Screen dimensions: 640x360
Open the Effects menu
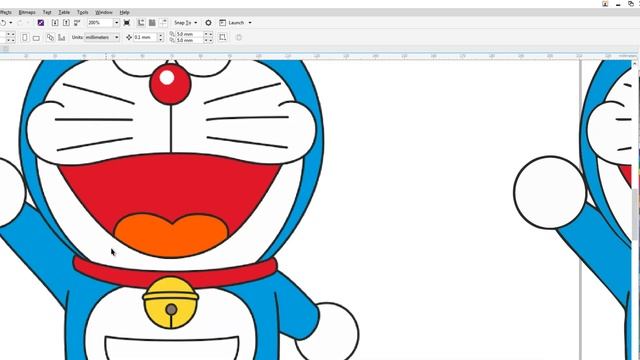click(6, 12)
